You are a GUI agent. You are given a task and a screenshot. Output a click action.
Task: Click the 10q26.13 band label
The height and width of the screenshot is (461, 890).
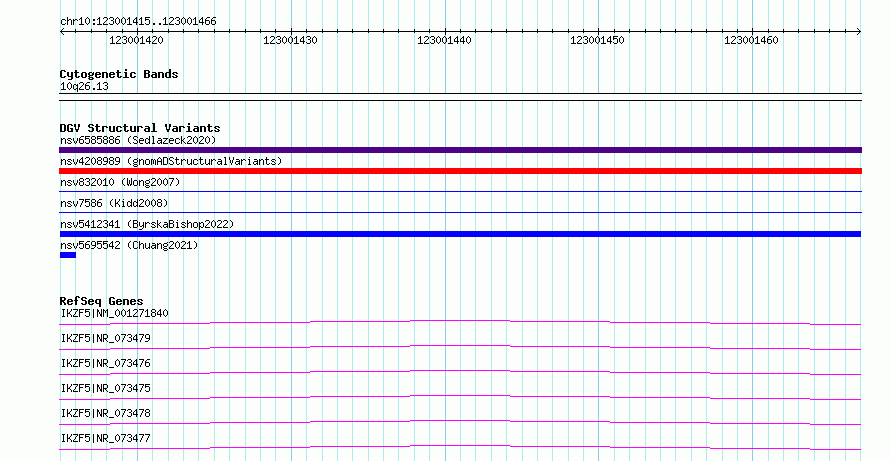tap(84, 87)
